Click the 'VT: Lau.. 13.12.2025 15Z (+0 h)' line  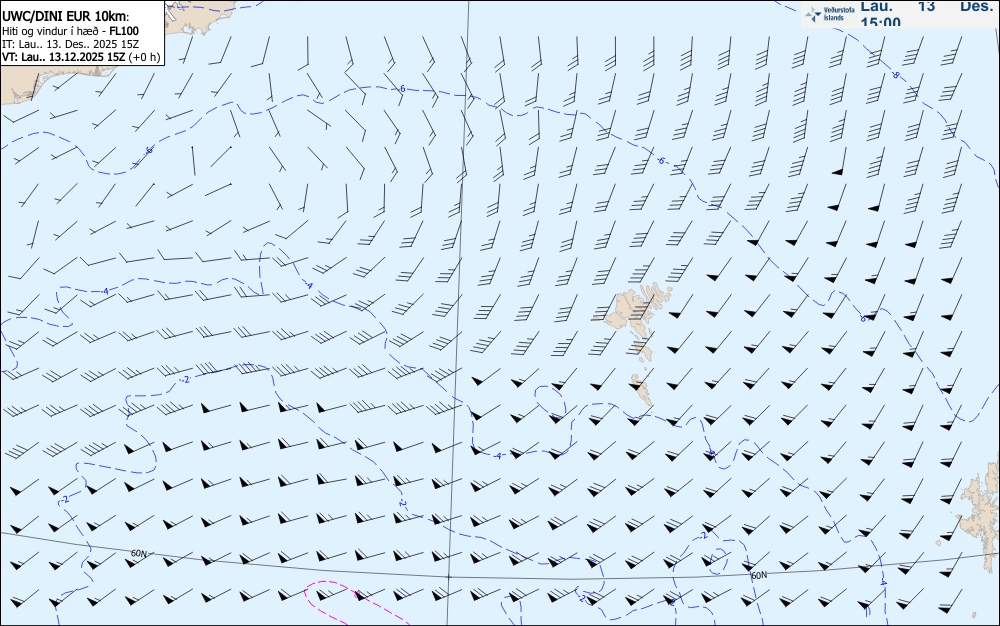(x=81, y=57)
